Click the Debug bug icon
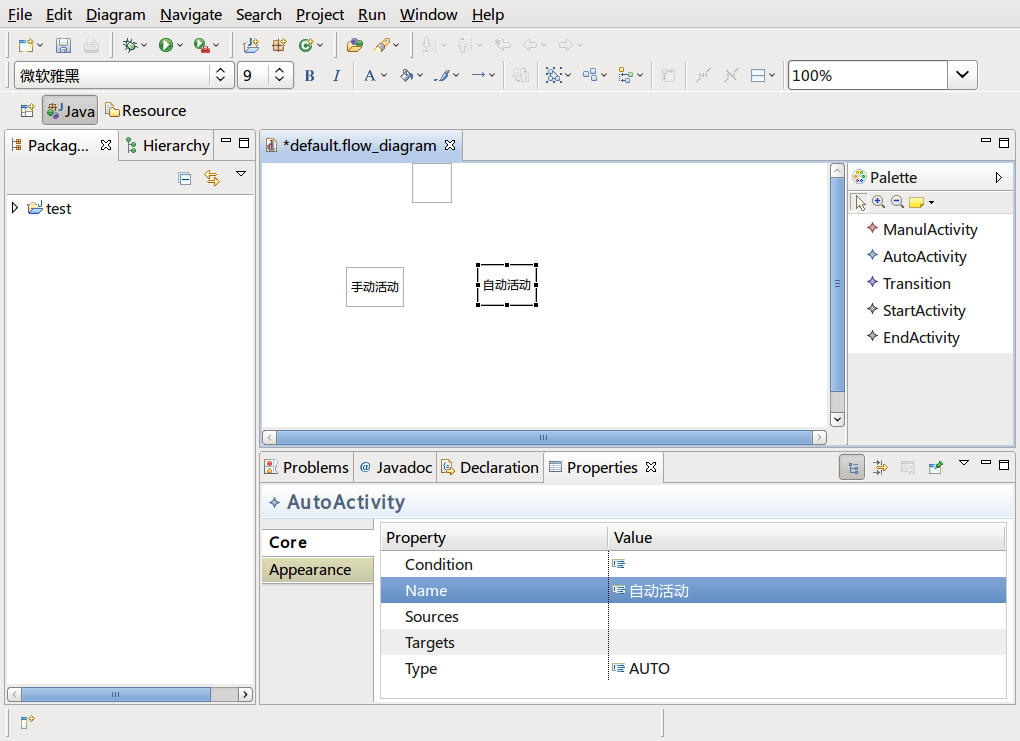Screen dimensions: 1020x741 [129, 45]
